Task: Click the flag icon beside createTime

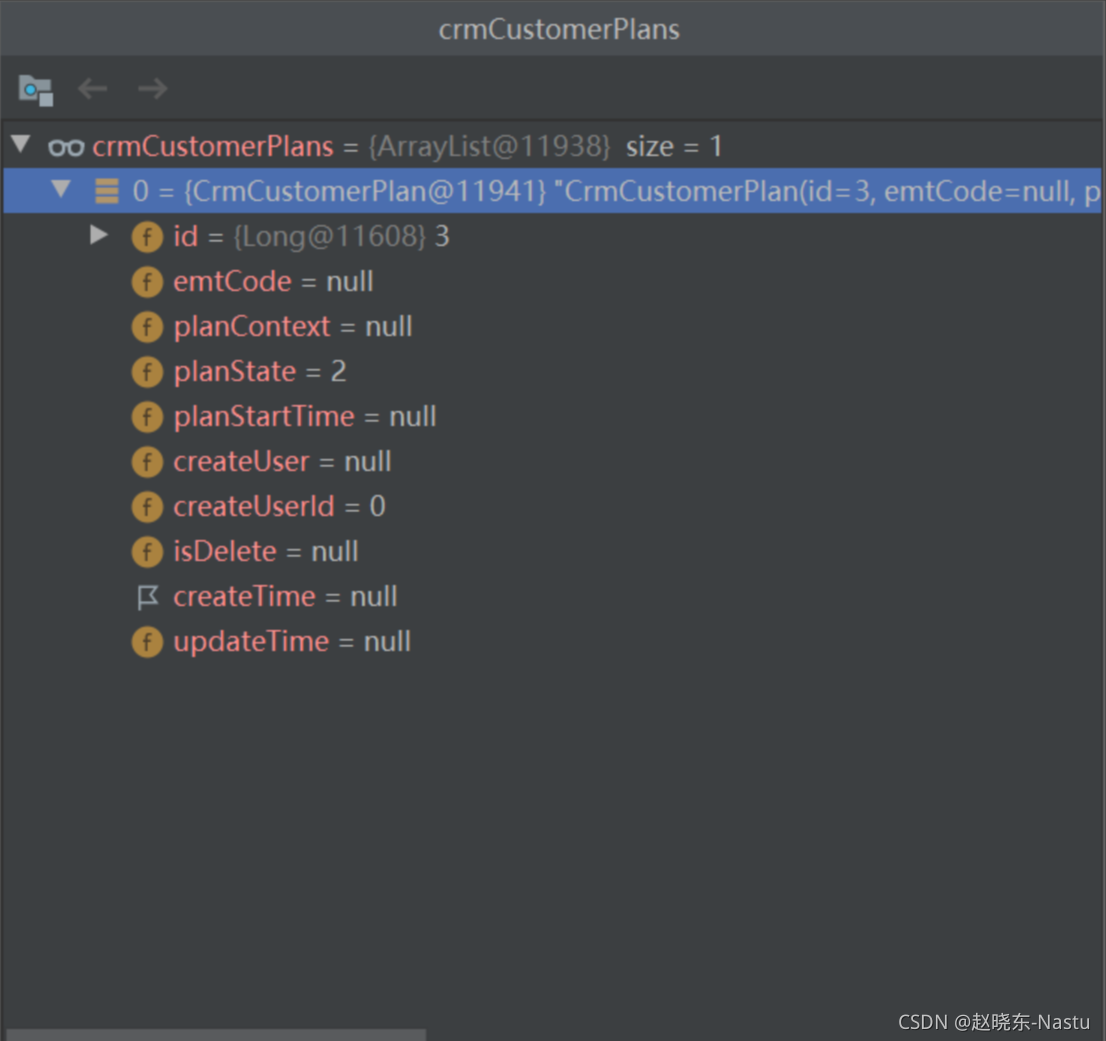Action: click(x=147, y=597)
